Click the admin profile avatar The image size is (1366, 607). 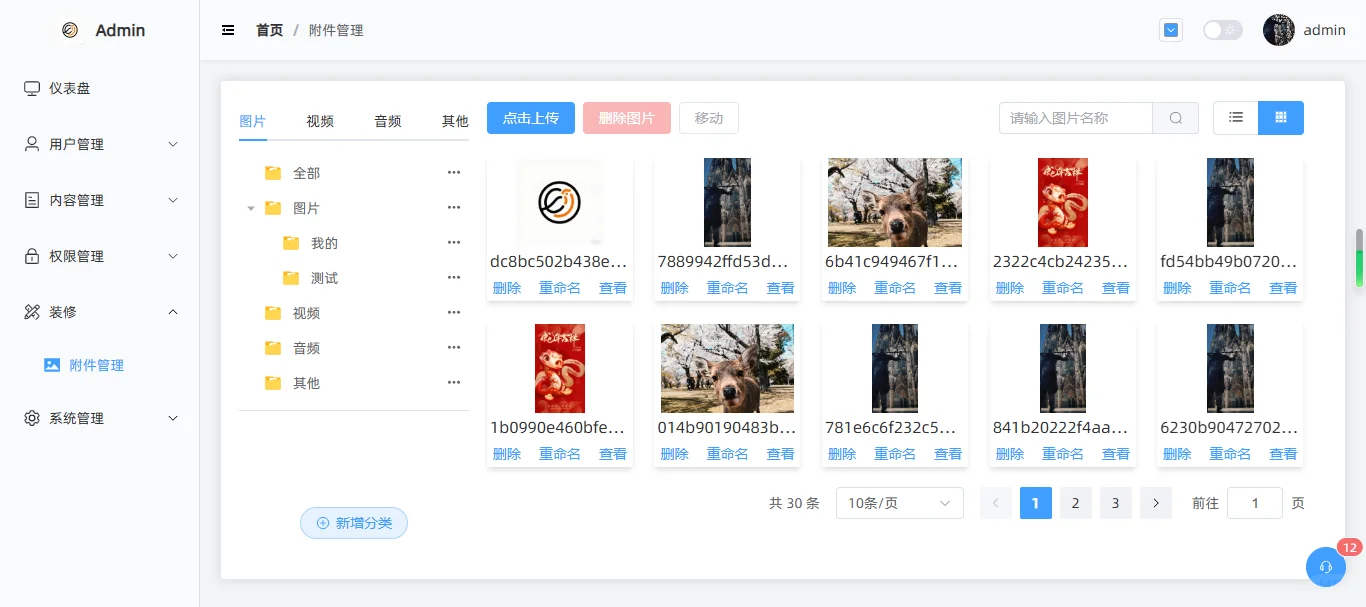coord(1278,30)
